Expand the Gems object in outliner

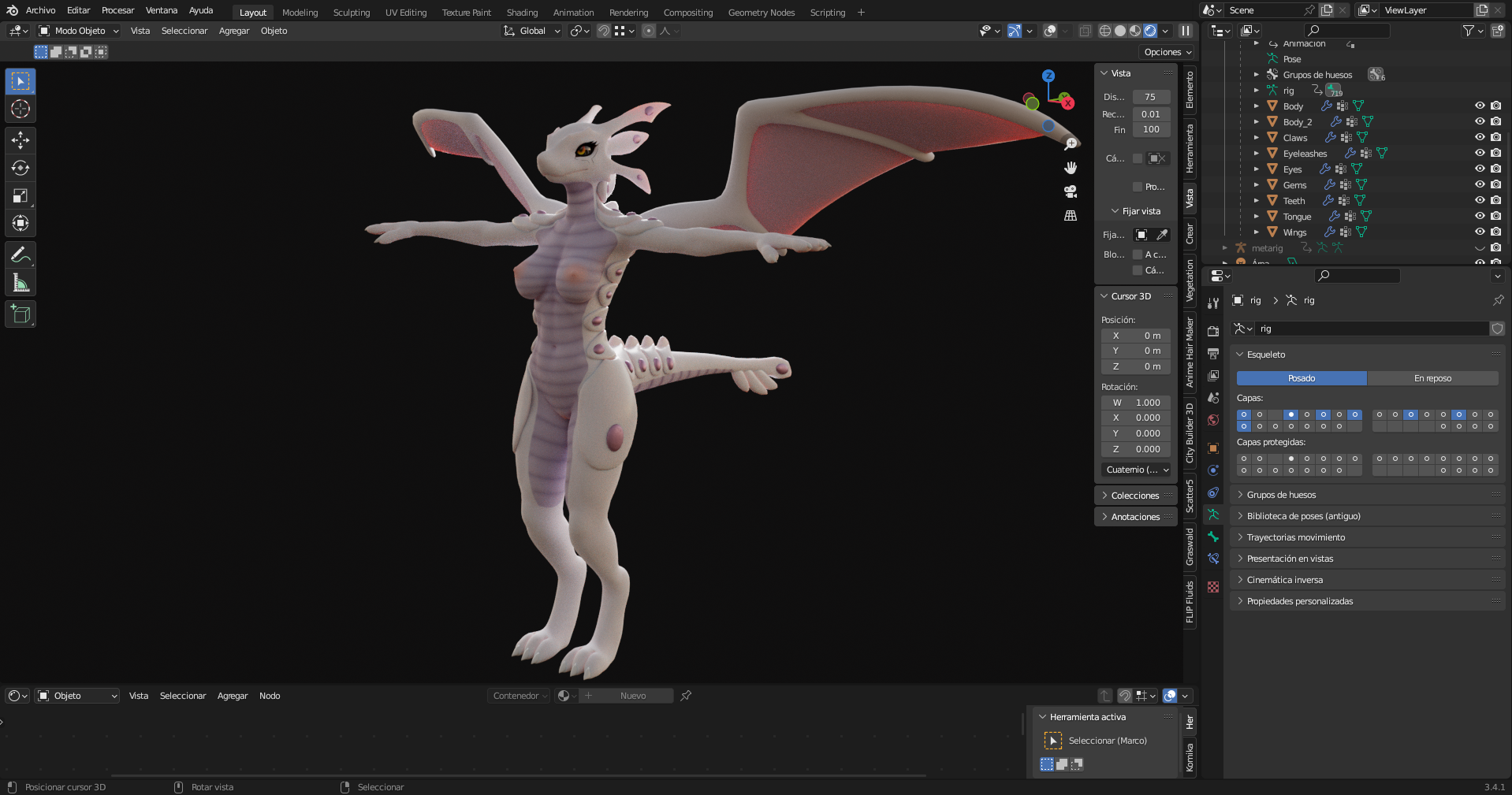tap(1257, 184)
